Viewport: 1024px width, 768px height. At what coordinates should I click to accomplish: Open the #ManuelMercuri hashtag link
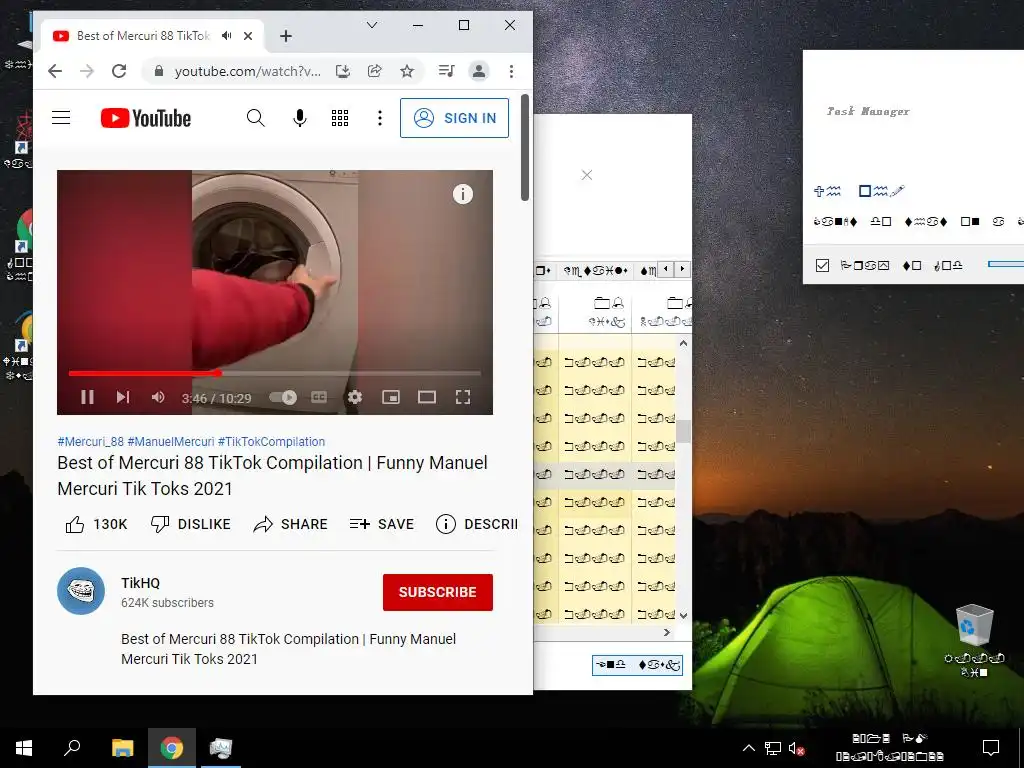[x=170, y=441]
